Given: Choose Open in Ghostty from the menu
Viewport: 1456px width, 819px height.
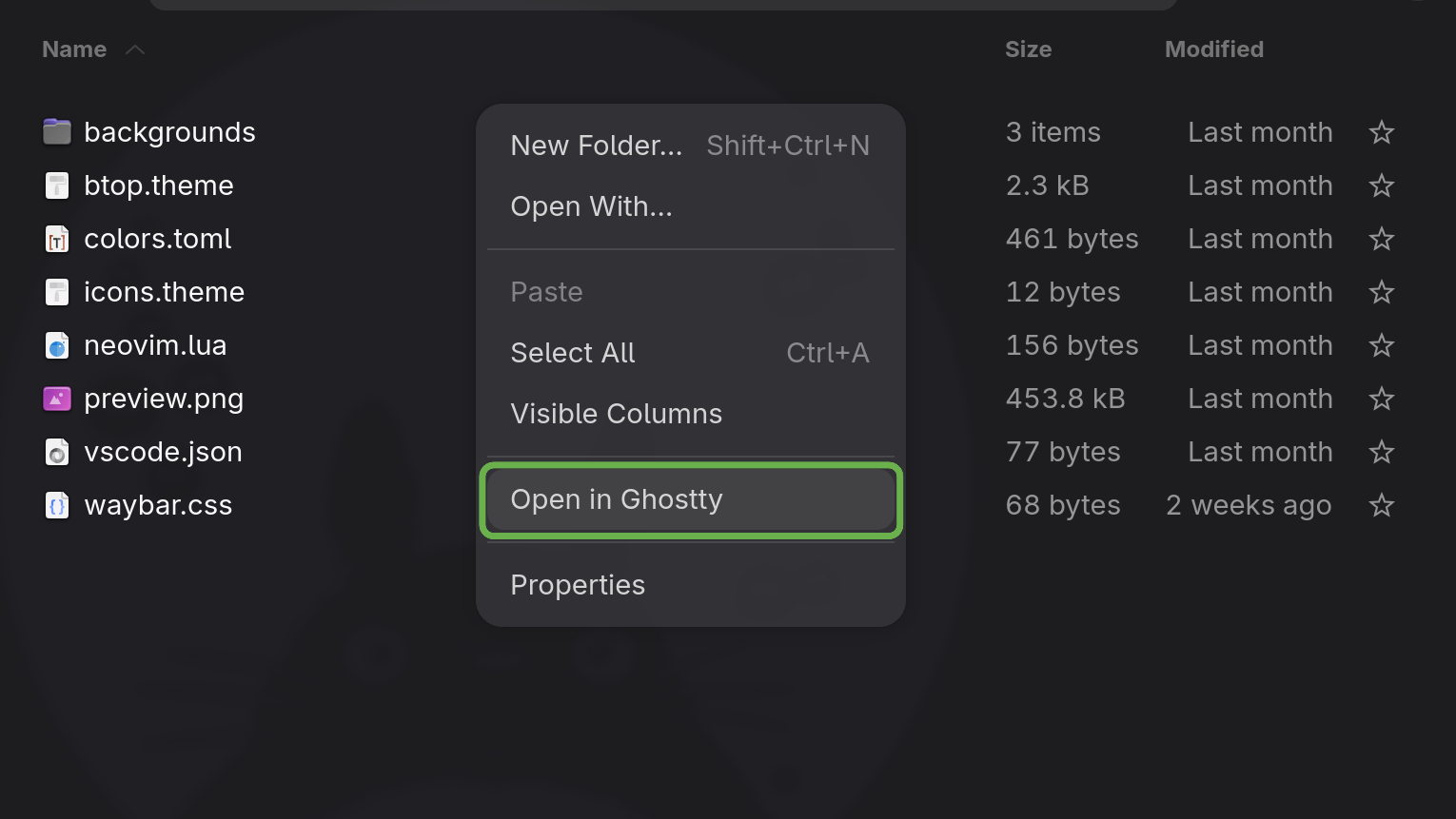Looking at the screenshot, I should [617, 499].
